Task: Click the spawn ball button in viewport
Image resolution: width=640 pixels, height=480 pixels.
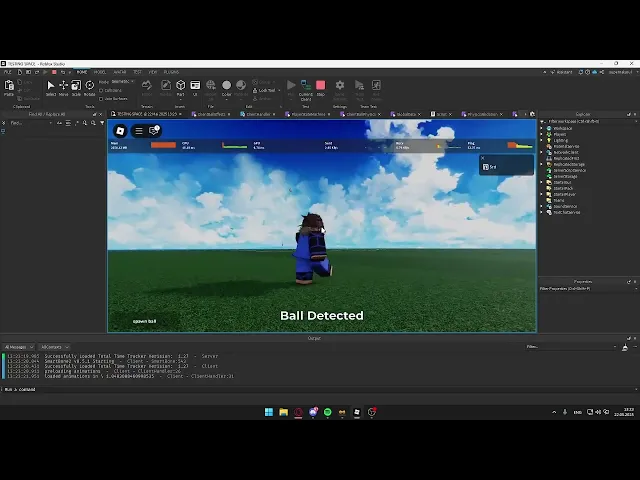Action: click(x=144, y=321)
